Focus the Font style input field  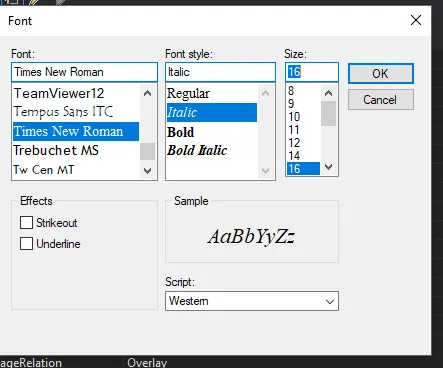tap(220, 72)
